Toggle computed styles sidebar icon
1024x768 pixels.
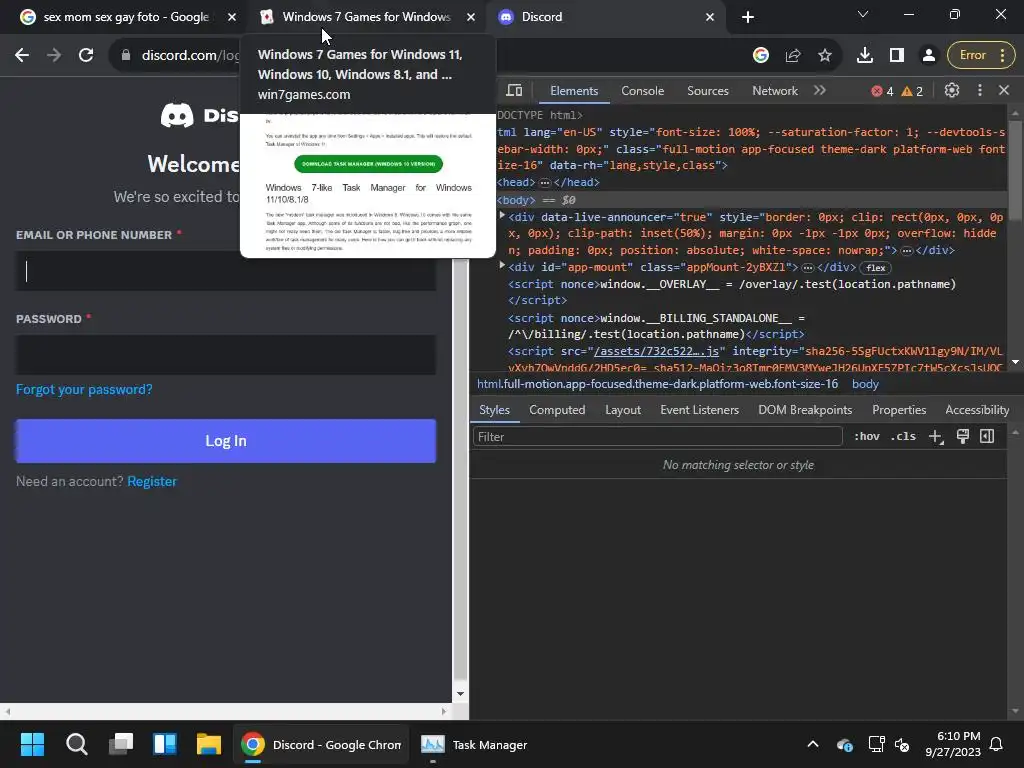[987, 436]
